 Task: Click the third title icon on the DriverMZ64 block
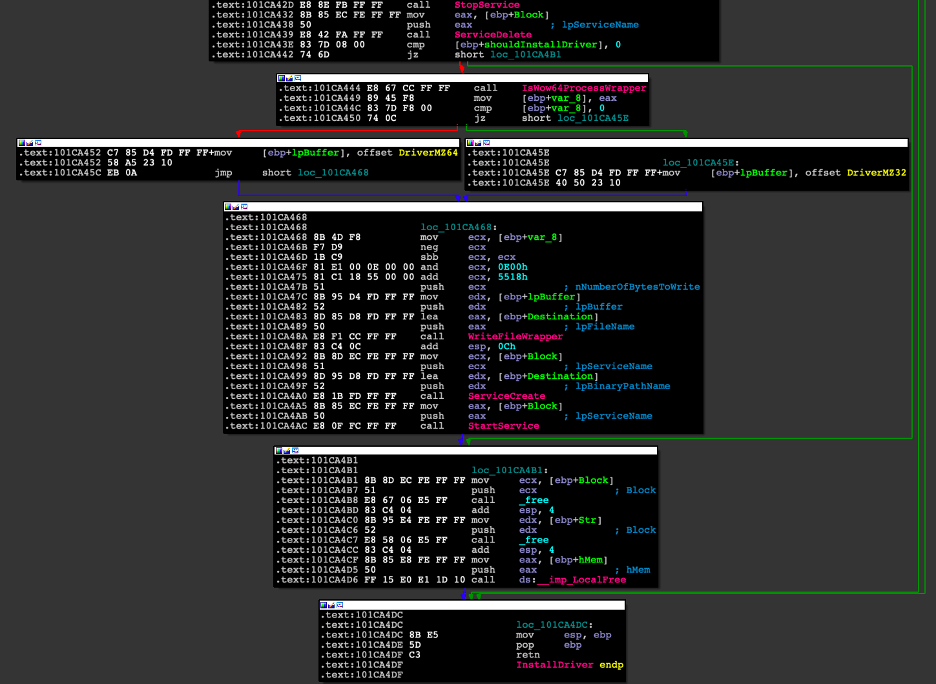pyautogui.click(x=38, y=143)
